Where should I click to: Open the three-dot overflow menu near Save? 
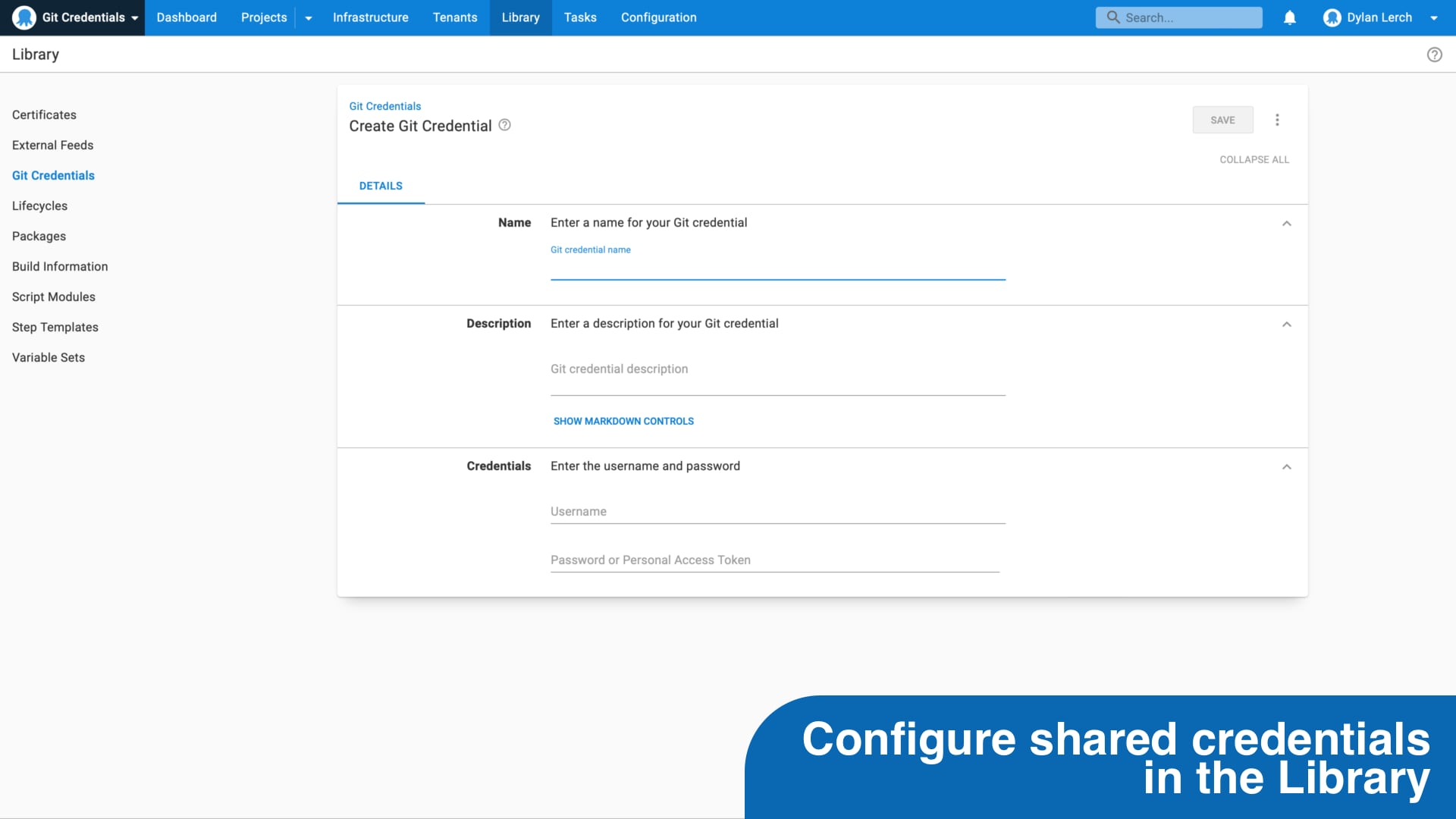[1277, 119]
